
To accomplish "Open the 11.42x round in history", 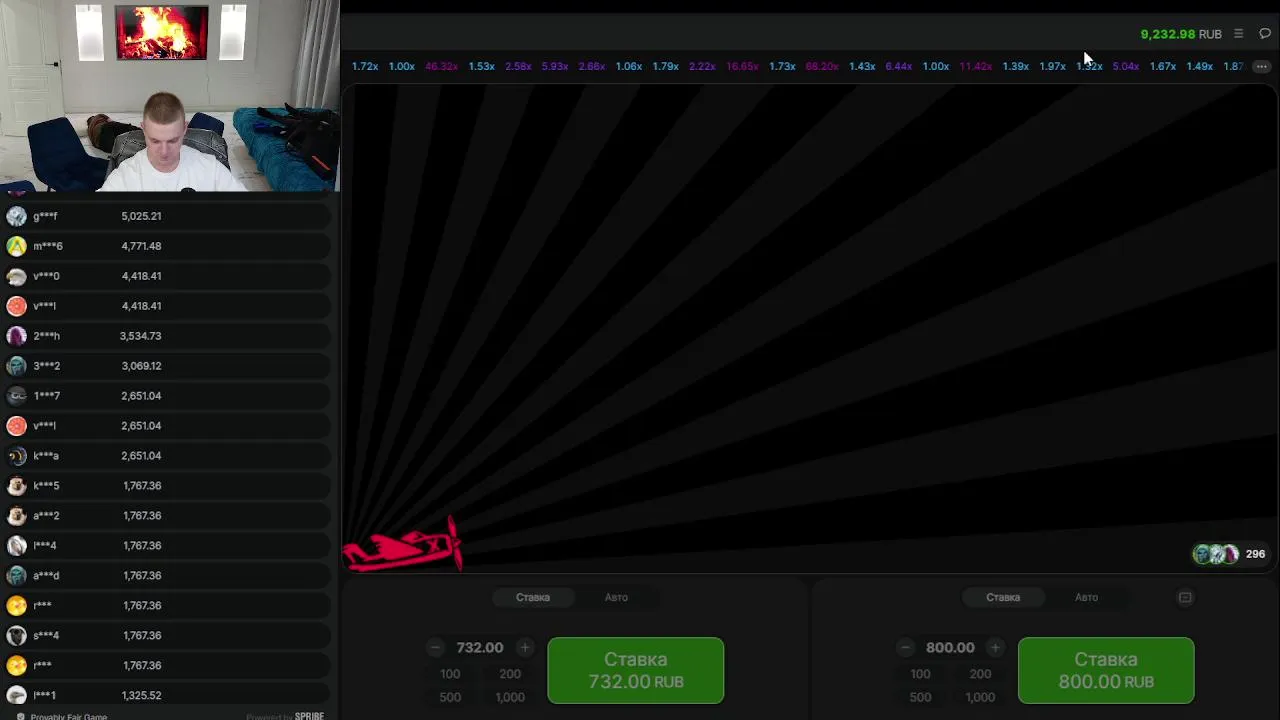I will [x=975, y=66].
